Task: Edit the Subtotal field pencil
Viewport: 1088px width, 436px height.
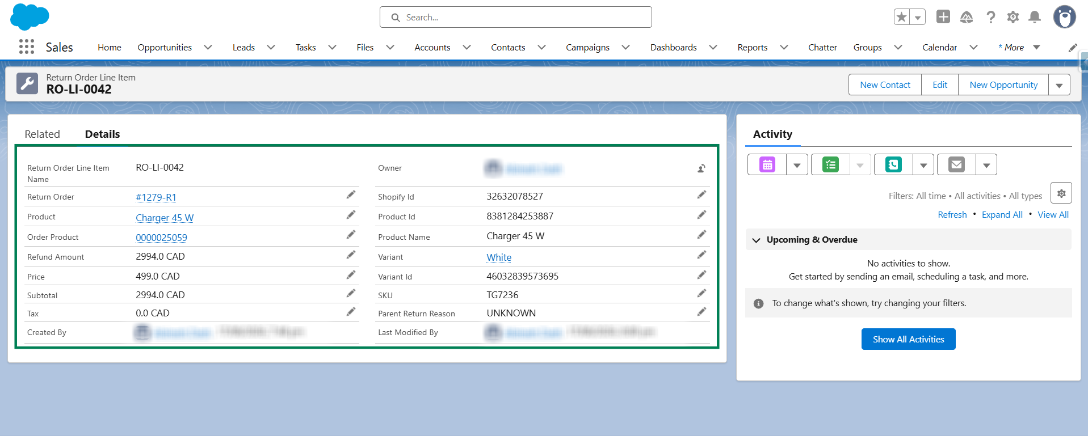Action: 350,292
